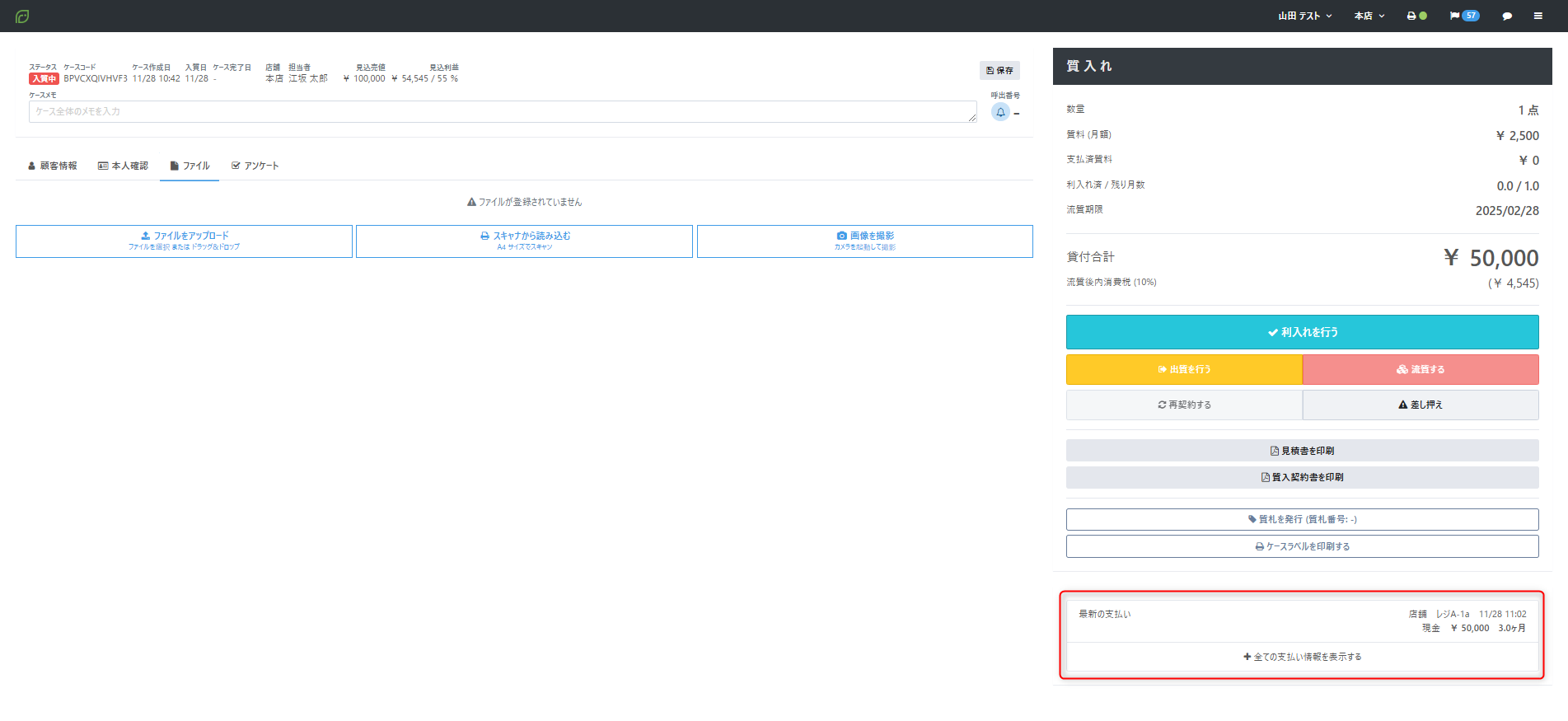Click the green leaf app logo
The image size is (1568, 721).
click(22, 16)
